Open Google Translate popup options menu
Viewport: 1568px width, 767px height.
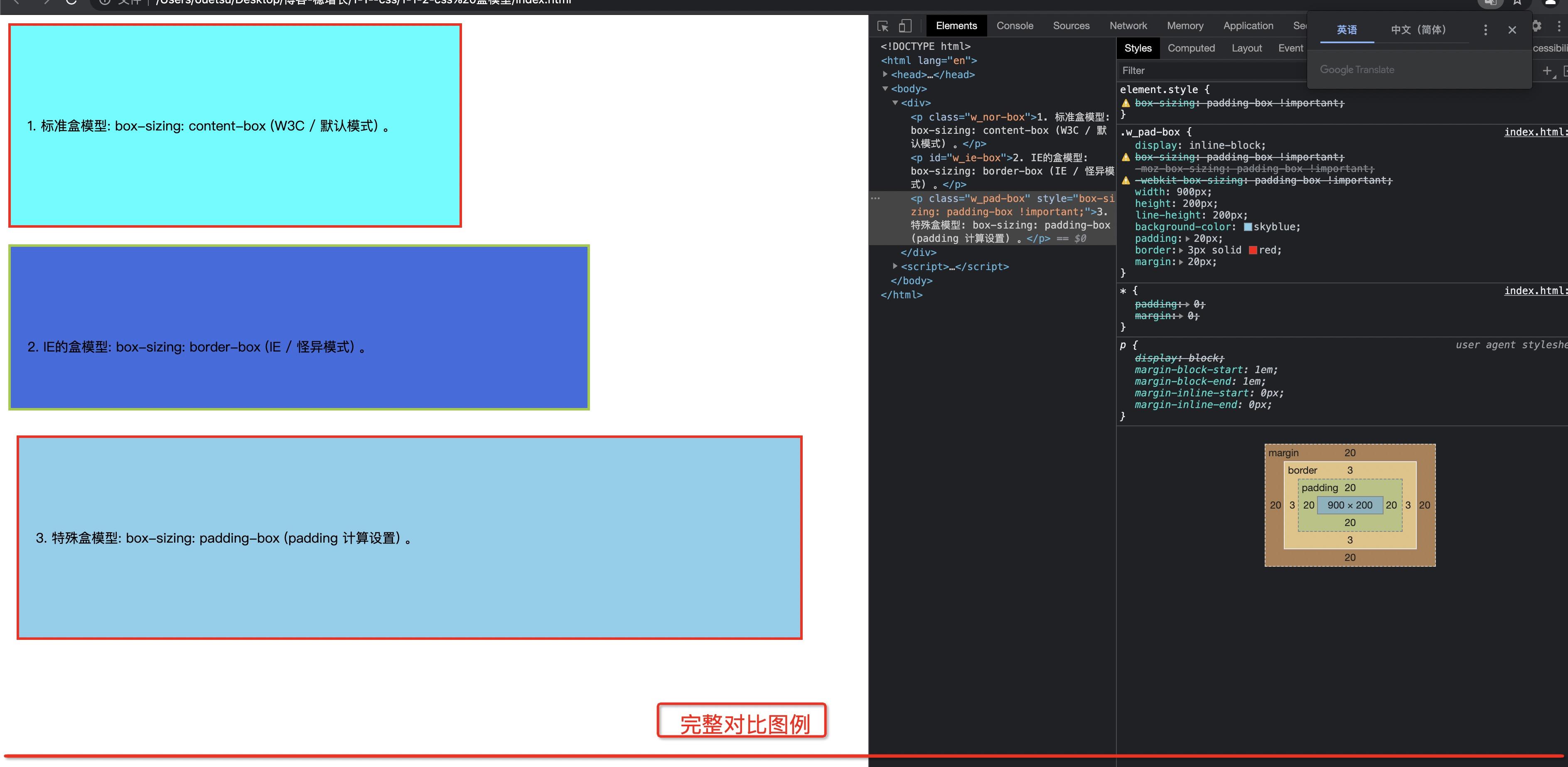(x=1485, y=30)
